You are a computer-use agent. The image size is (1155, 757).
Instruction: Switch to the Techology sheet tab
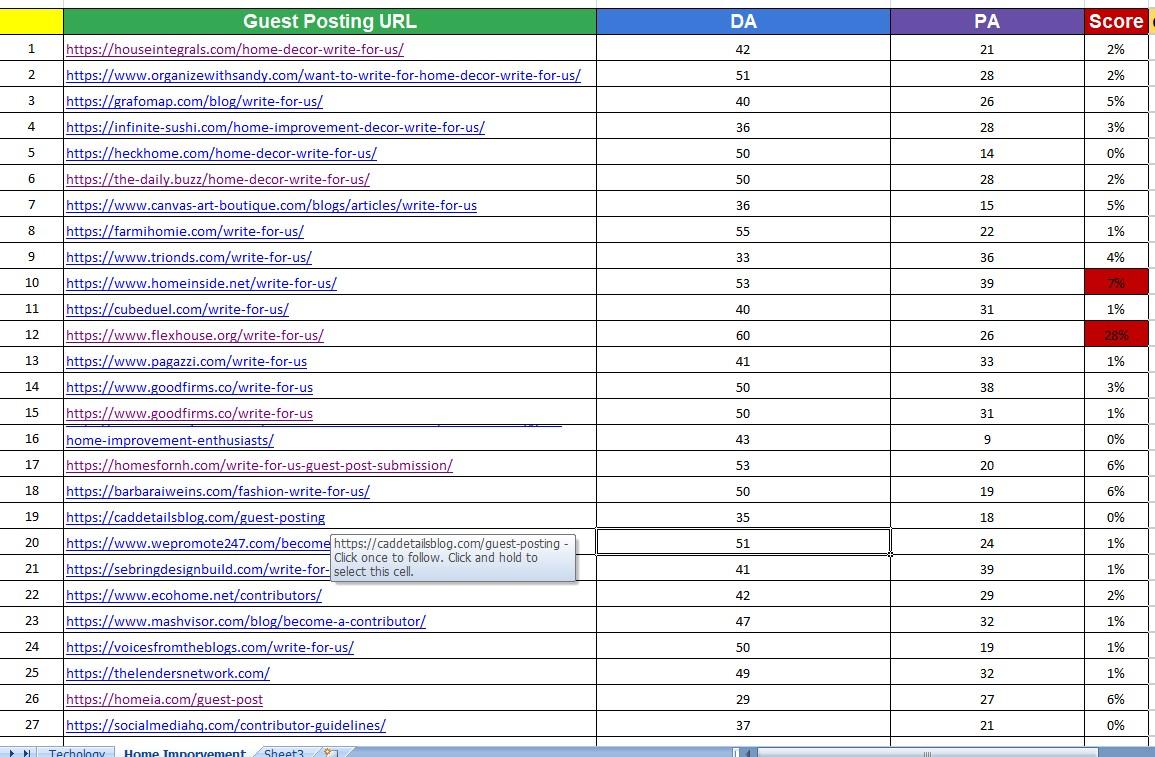76,753
